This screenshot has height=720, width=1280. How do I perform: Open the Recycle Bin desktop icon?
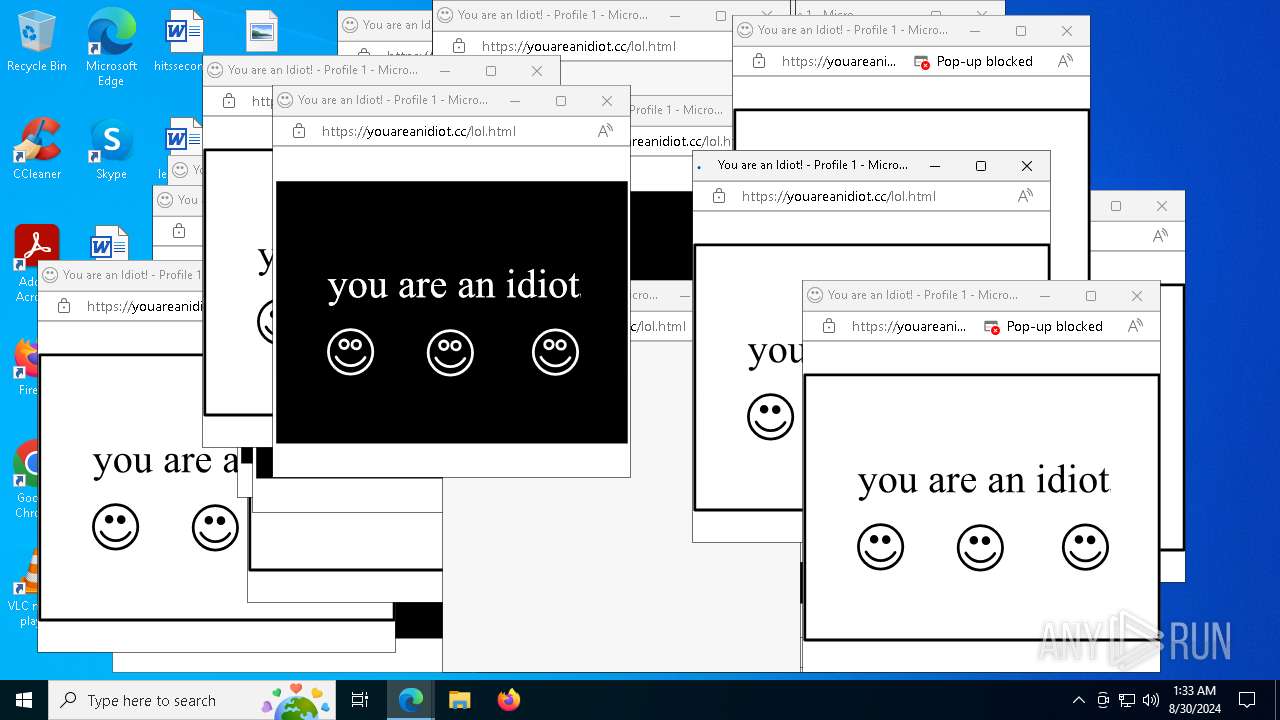[37, 41]
